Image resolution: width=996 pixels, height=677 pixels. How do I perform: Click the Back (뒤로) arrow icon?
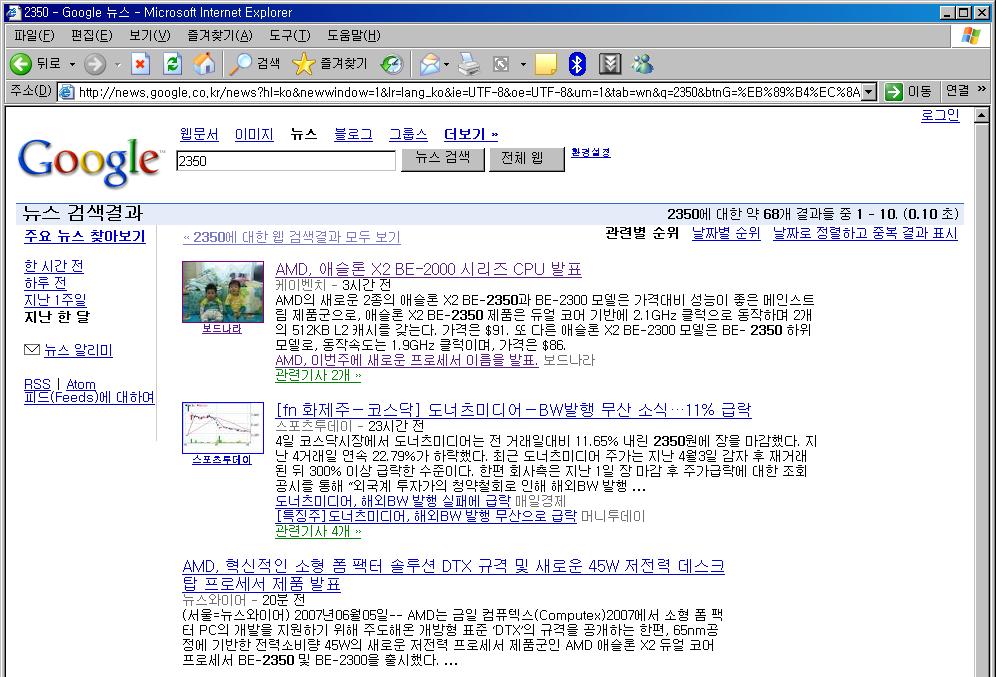(x=21, y=64)
